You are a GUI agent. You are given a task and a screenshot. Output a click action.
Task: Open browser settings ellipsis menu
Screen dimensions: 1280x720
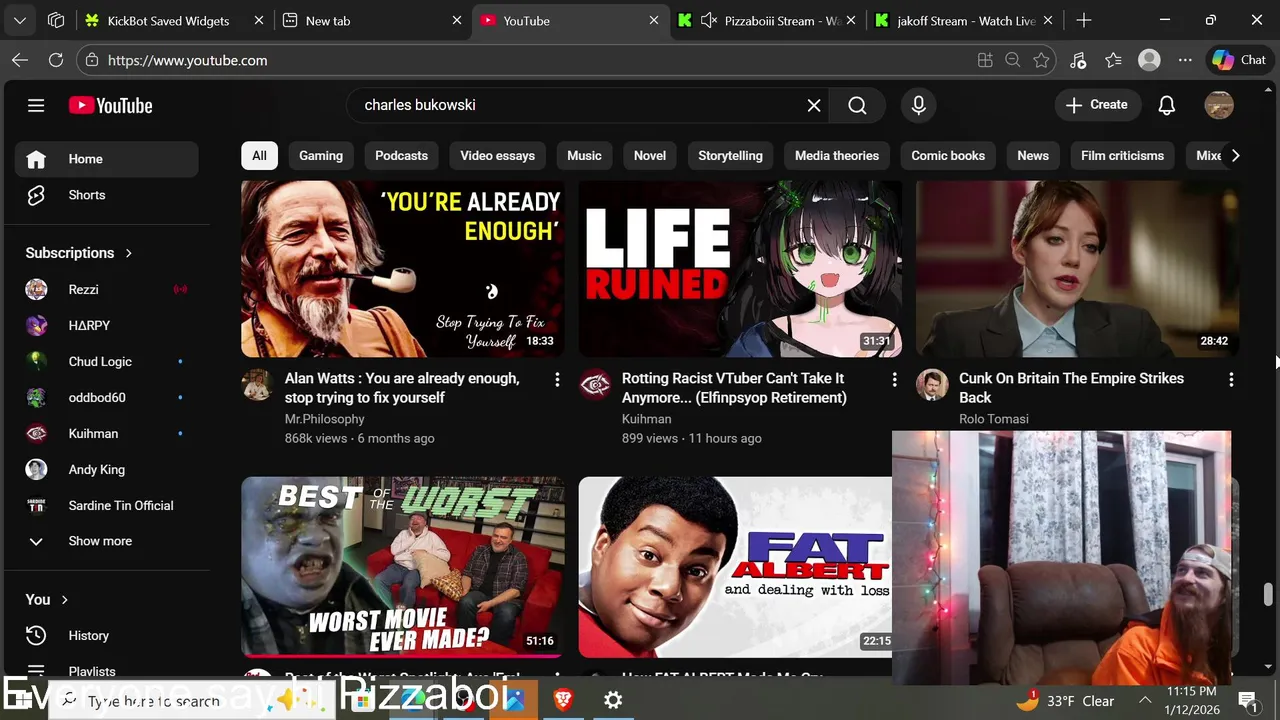click(x=1185, y=60)
